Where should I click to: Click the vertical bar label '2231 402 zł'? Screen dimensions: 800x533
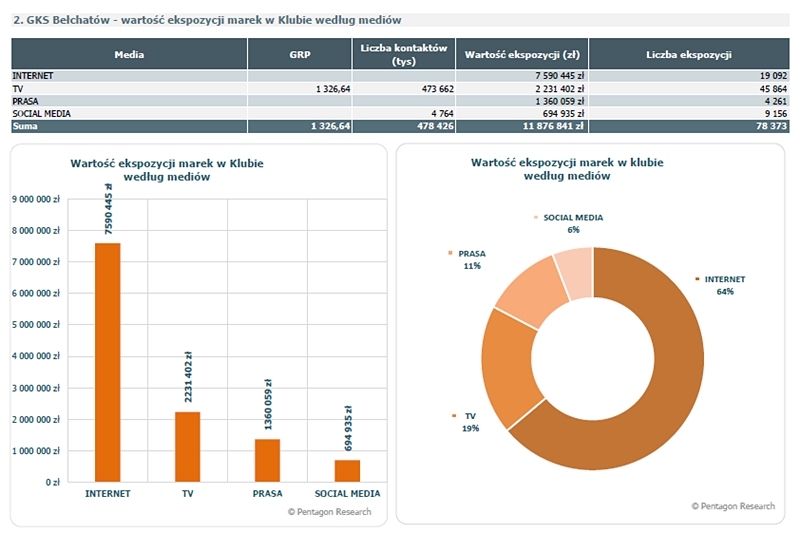188,376
